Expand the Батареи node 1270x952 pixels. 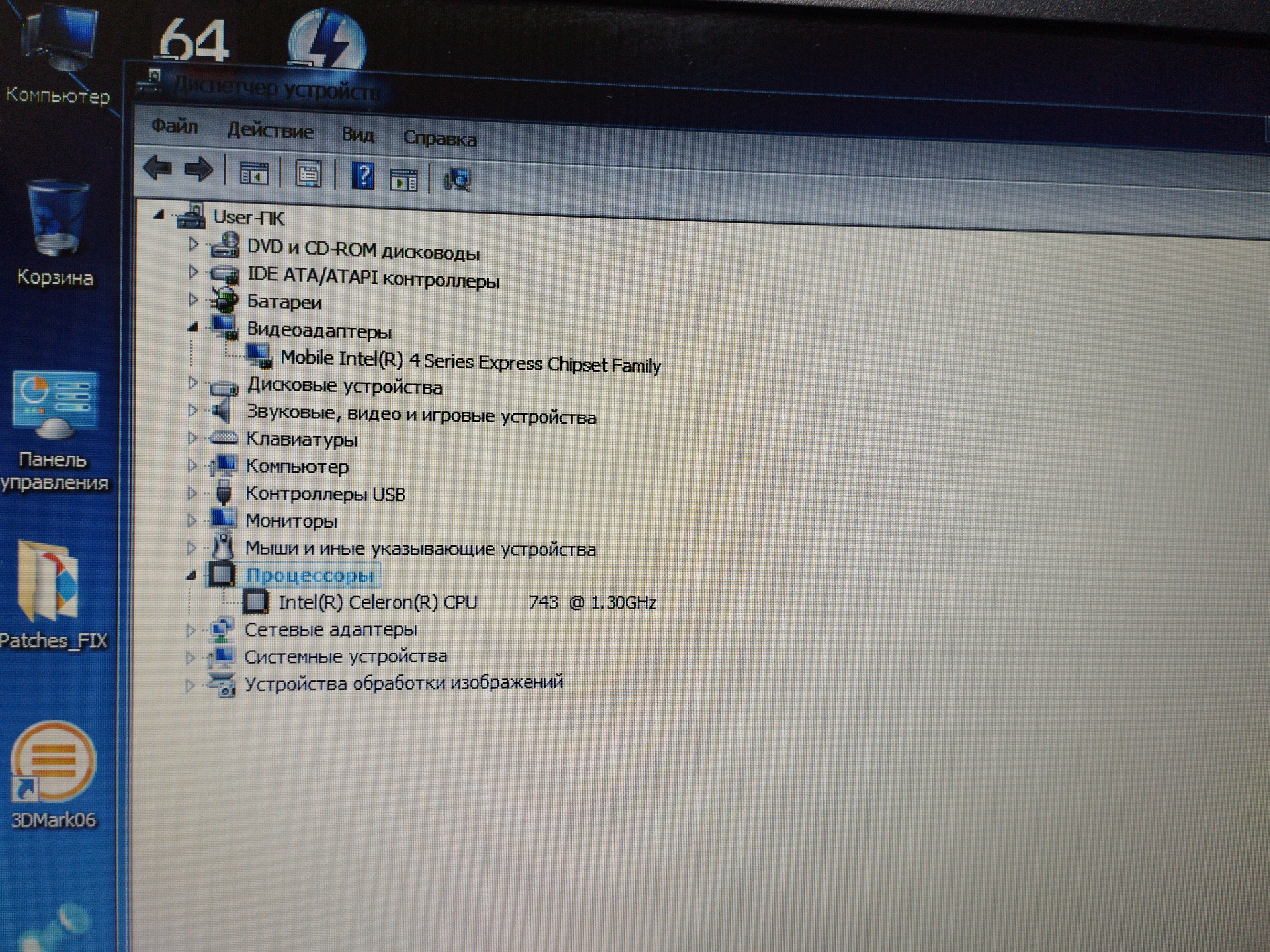(192, 299)
